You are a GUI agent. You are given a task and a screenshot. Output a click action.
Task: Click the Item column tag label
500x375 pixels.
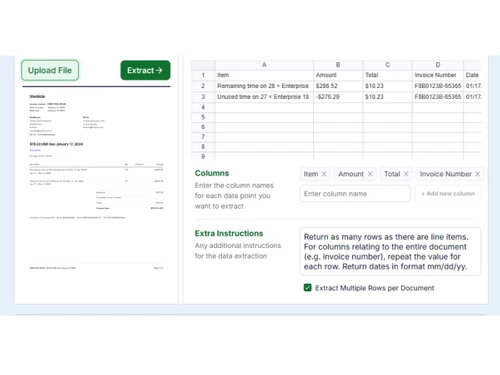[311, 174]
